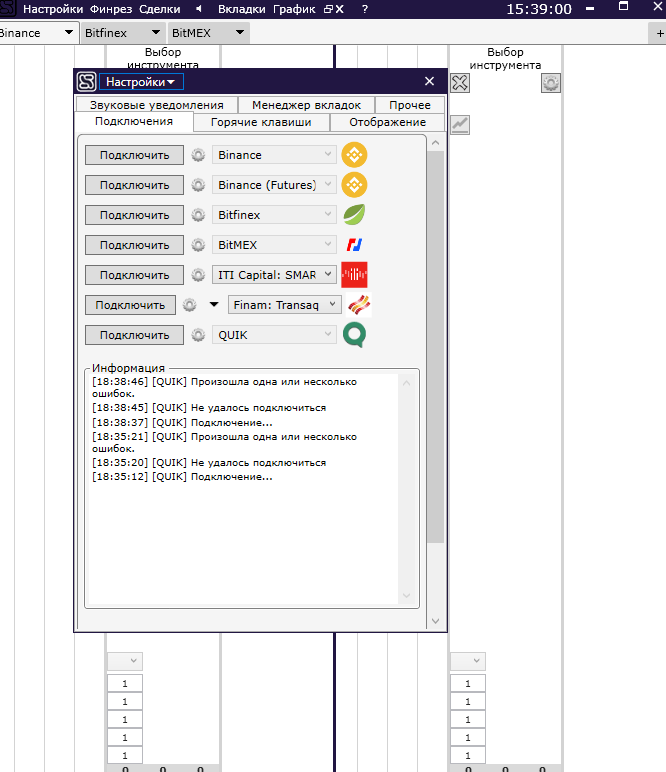Open Binance connection settings gear
This screenshot has width=666, height=772.
tap(198, 155)
